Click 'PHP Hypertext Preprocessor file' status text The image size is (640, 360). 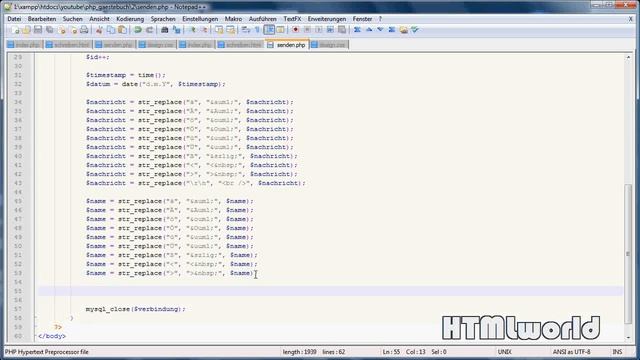[47, 351]
